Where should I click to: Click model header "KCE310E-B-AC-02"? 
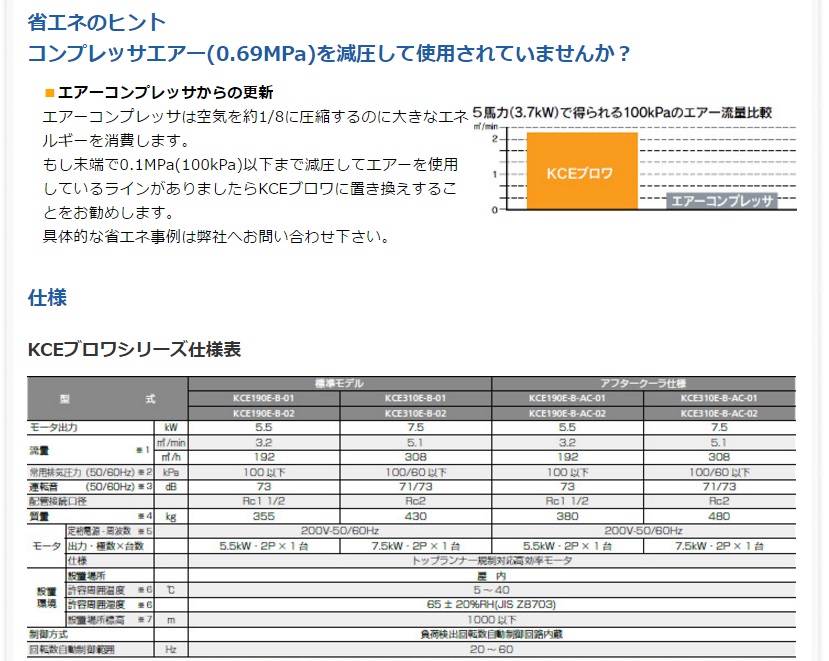pyautogui.click(x=719, y=414)
